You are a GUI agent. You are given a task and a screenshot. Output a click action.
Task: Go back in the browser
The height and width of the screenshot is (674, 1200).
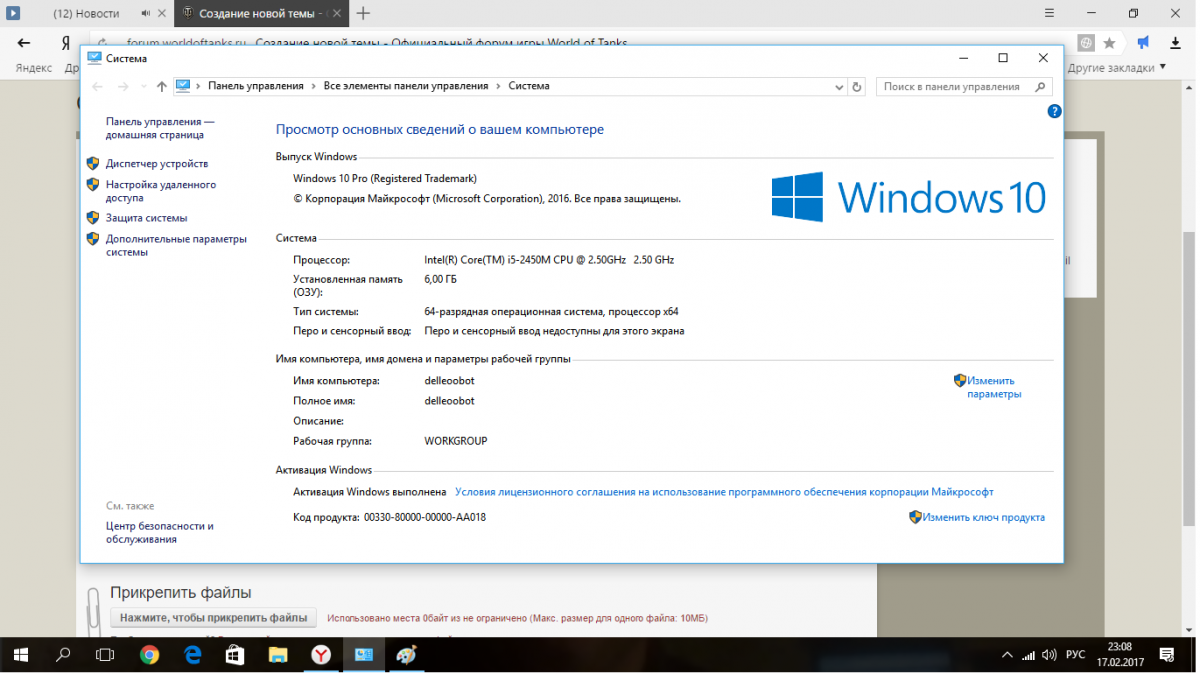tap(24, 43)
